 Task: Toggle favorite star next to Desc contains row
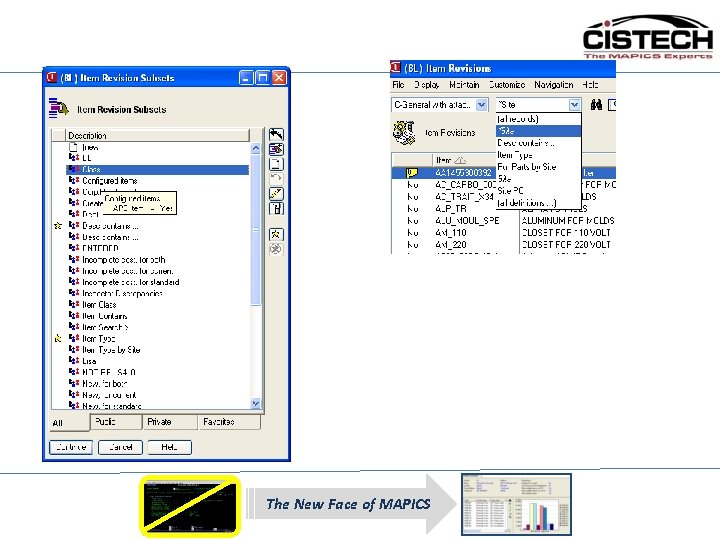coord(58,225)
